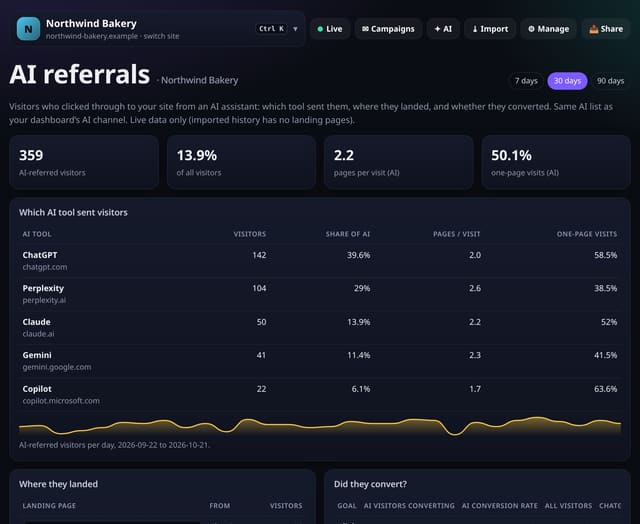Click Perplexity visitors value 104
This screenshot has width=640, height=524.
click(259, 289)
